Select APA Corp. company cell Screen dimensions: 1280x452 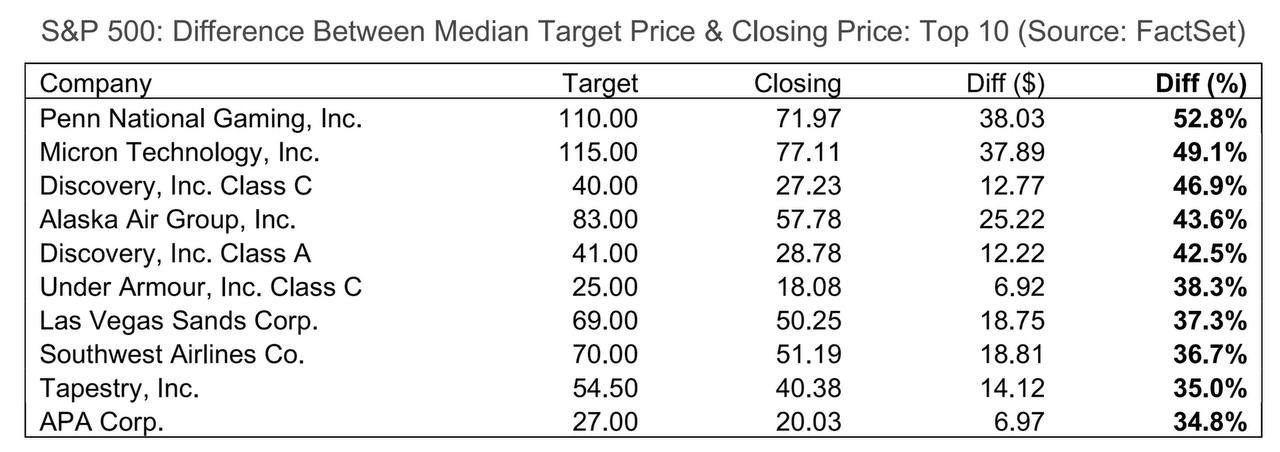point(101,422)
